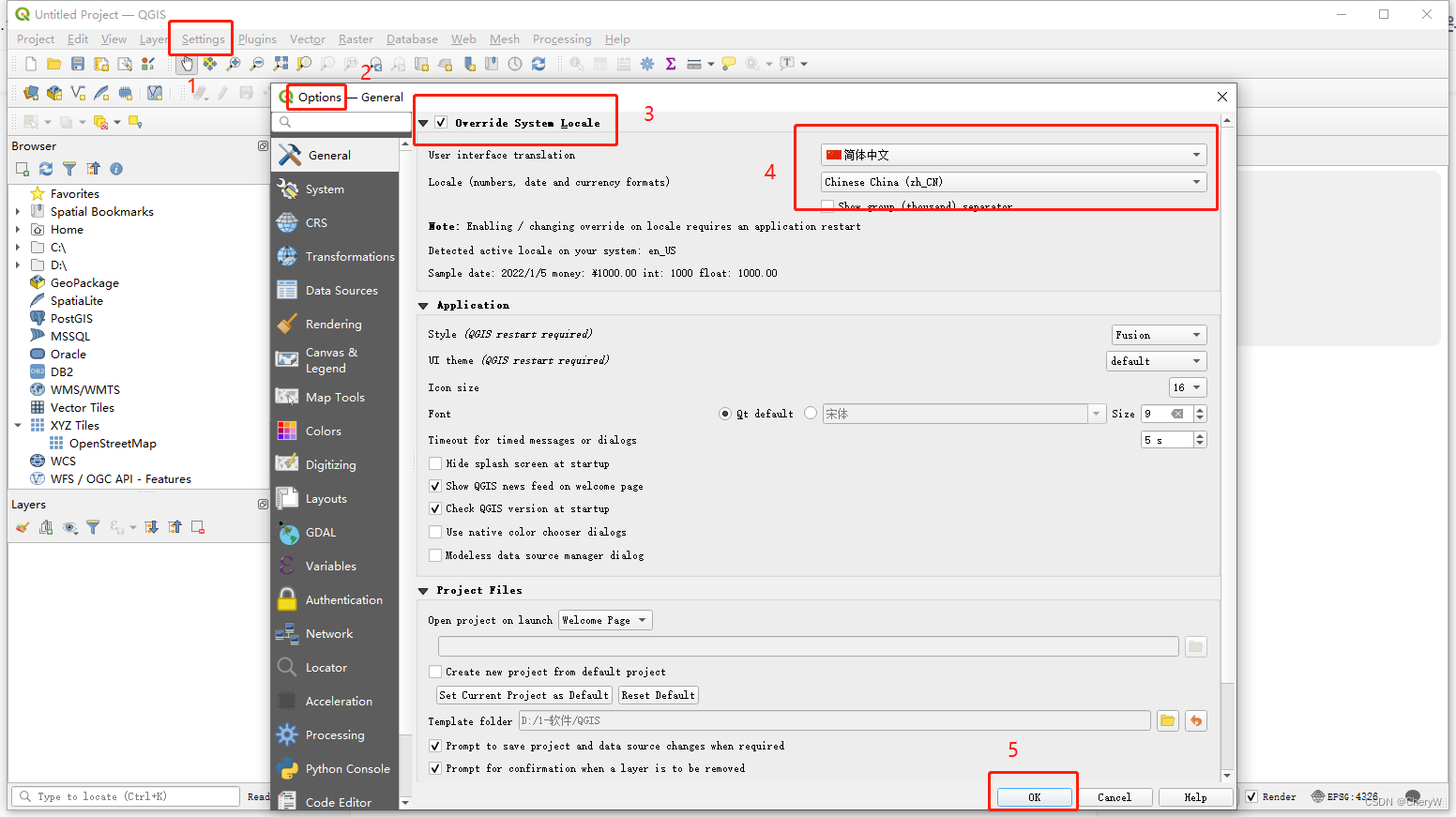Enable Modeless data source manager dialog
Image resolution: width=1456 pixels, height=817 pixels.
(435, 555)
